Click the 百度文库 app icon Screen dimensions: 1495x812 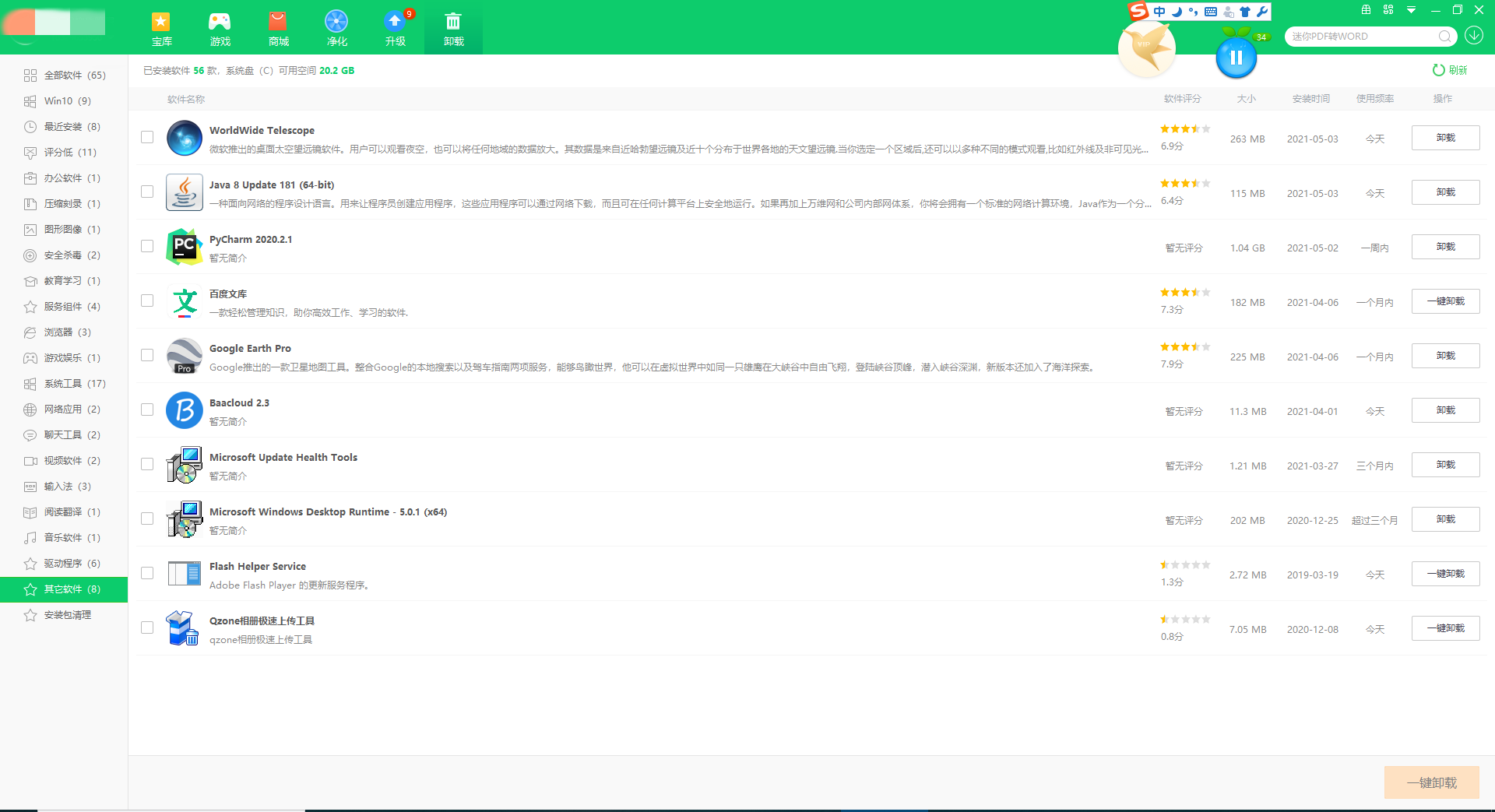pos(185,302)
